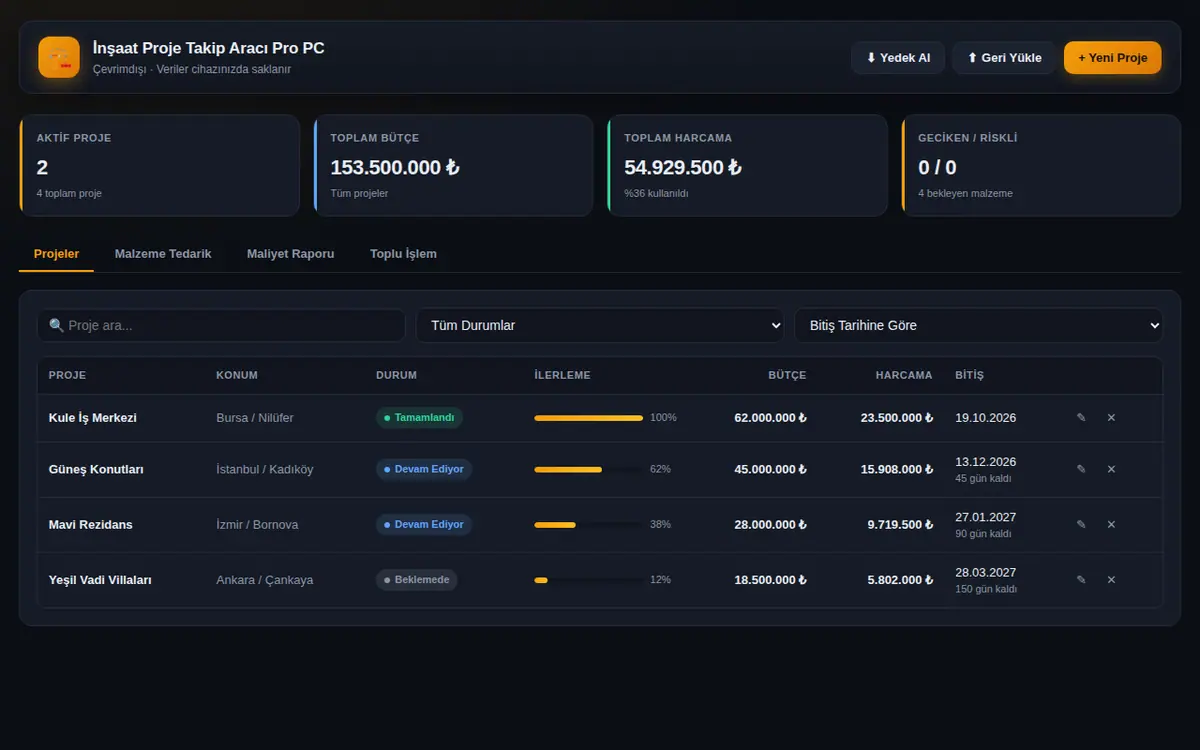1200x750 pixels.
Task: Click the edit pencil for Kule İş Merkezi
Action: (x=1081, y=418)
